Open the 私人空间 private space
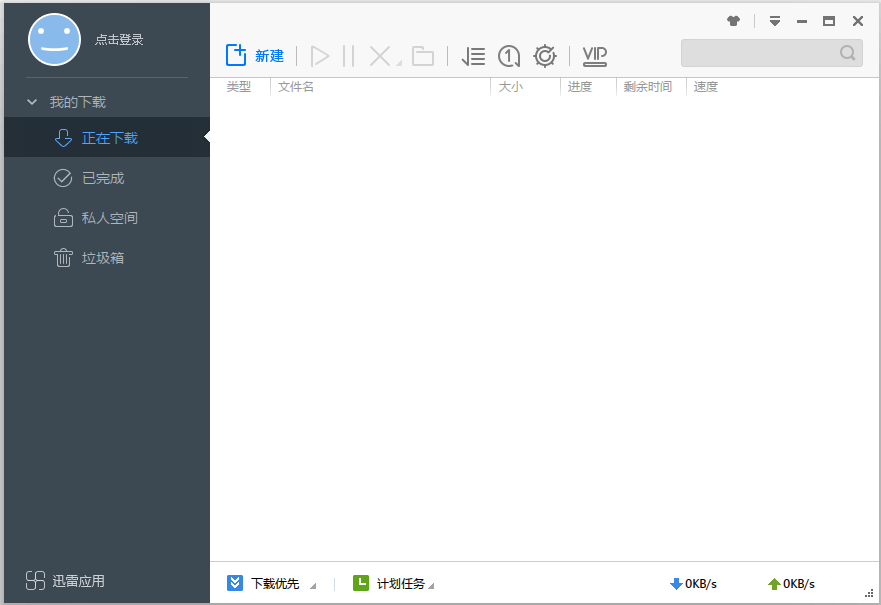 110,218
